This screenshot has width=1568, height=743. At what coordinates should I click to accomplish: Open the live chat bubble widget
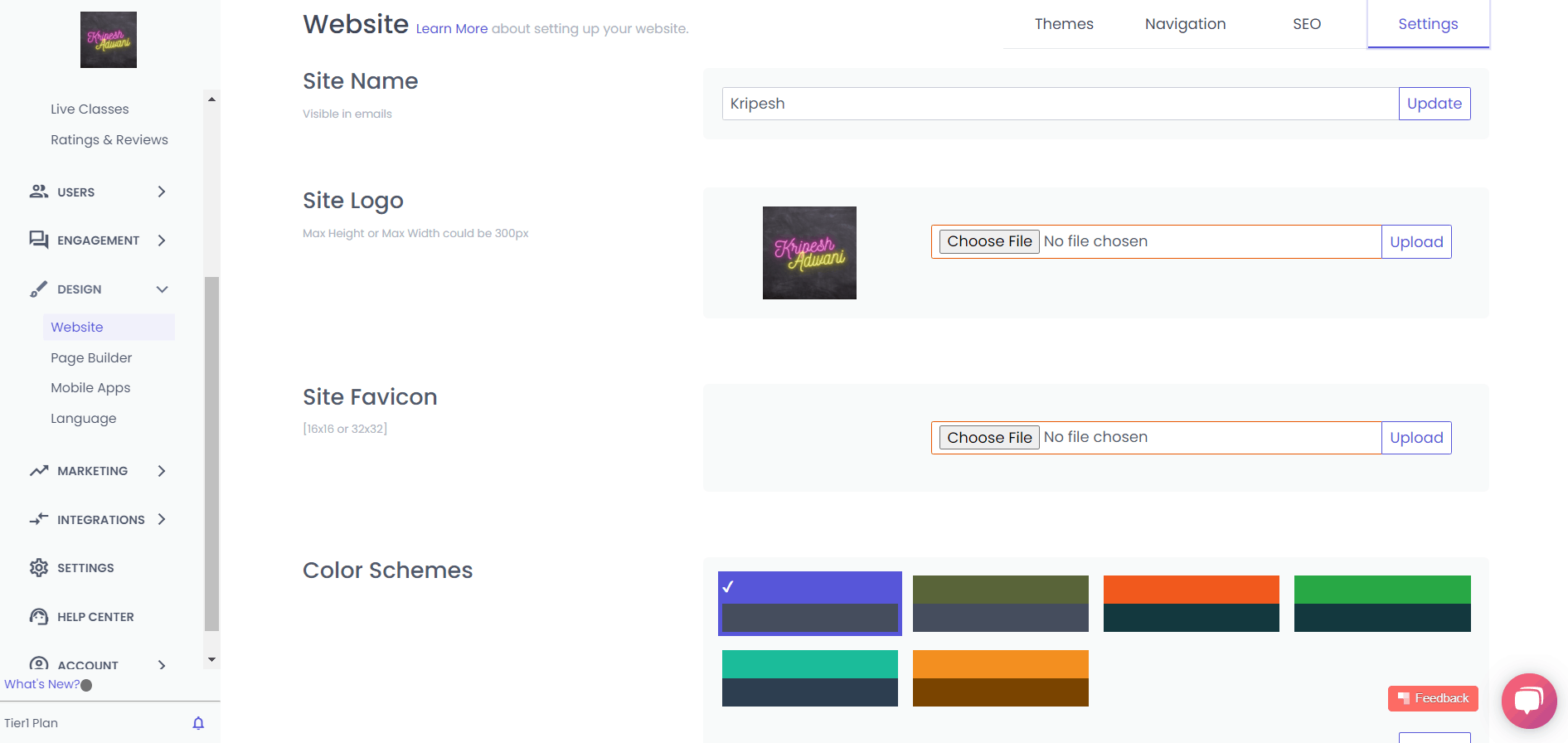(x=1528, y=701)
